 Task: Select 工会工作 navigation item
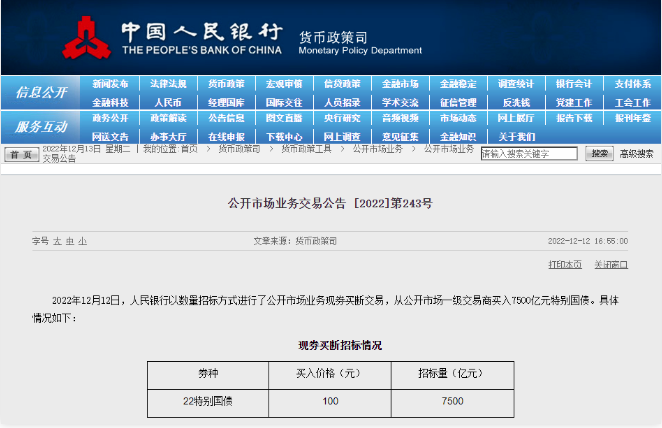click(632, 103)
